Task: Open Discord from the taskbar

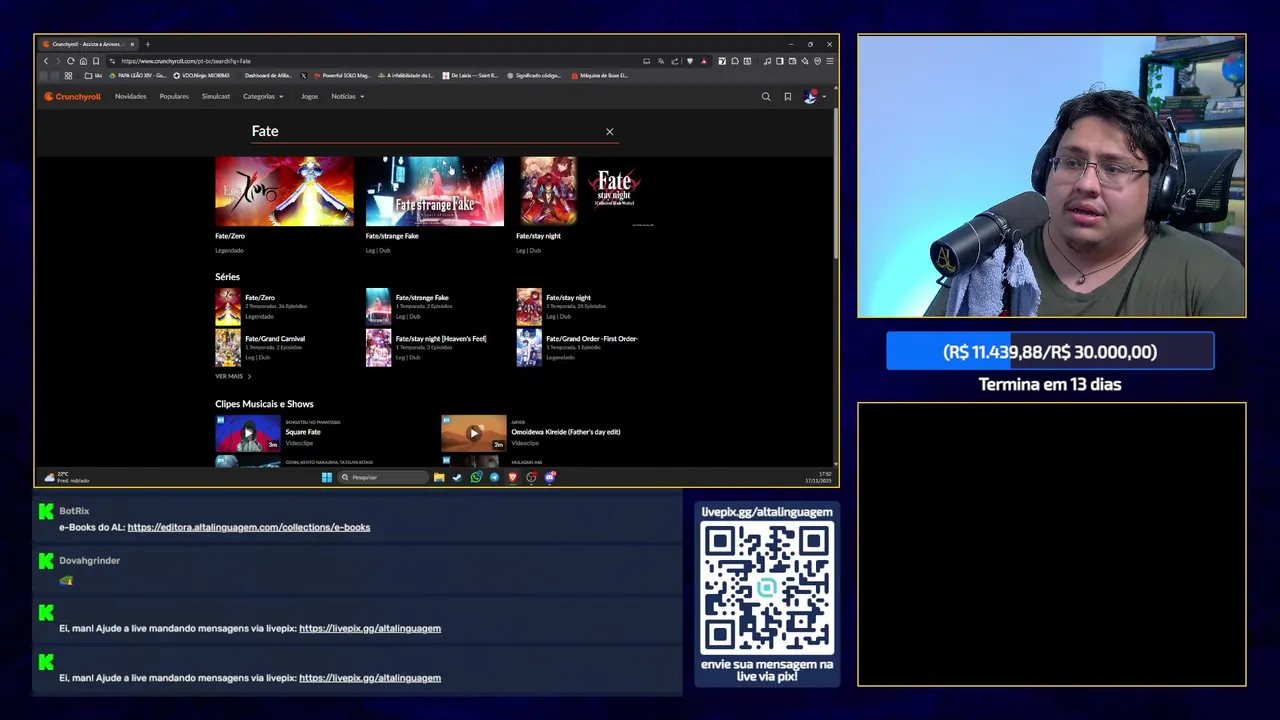Action: coord(549,477)
